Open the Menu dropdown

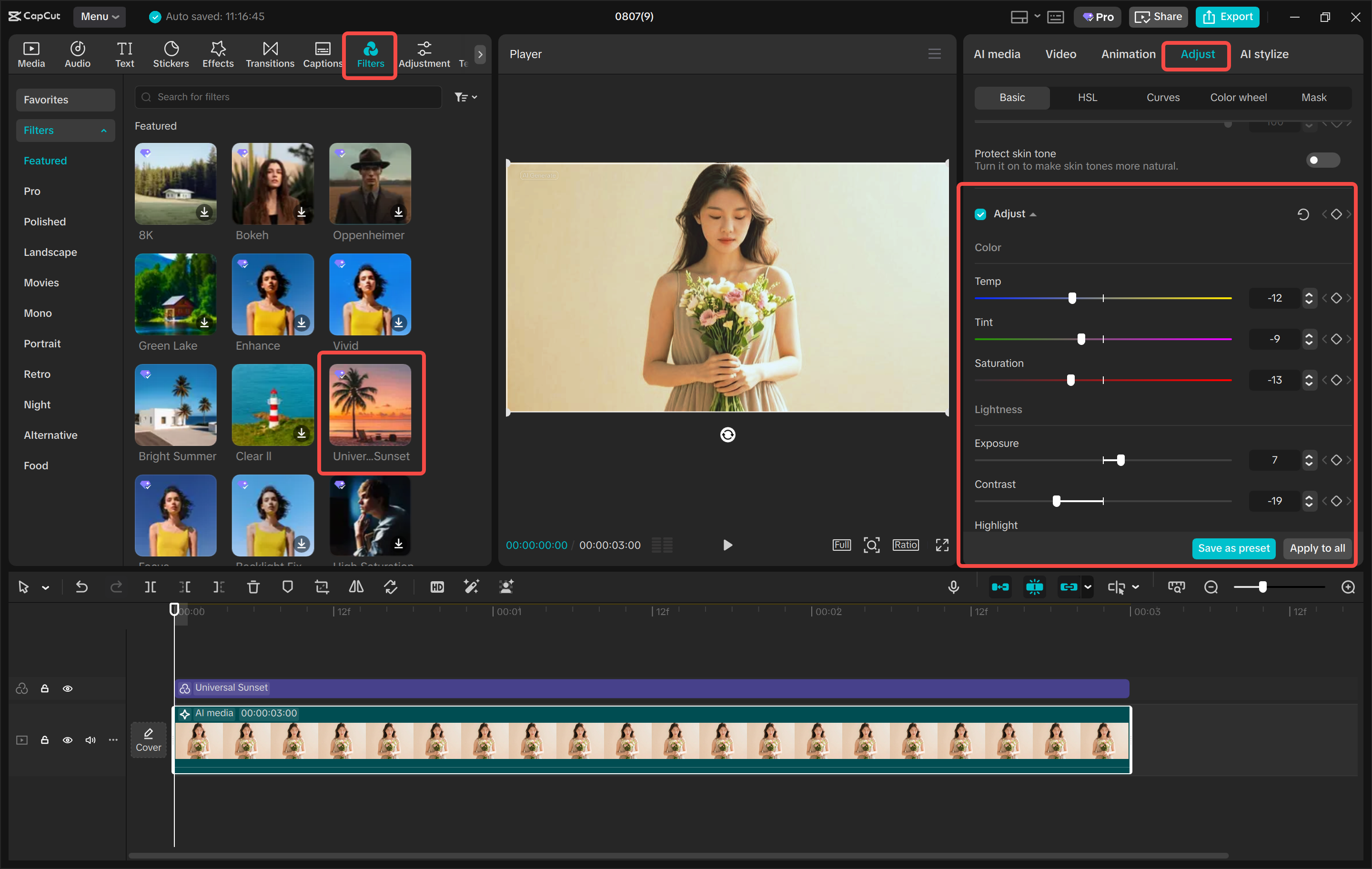(100, 17)
